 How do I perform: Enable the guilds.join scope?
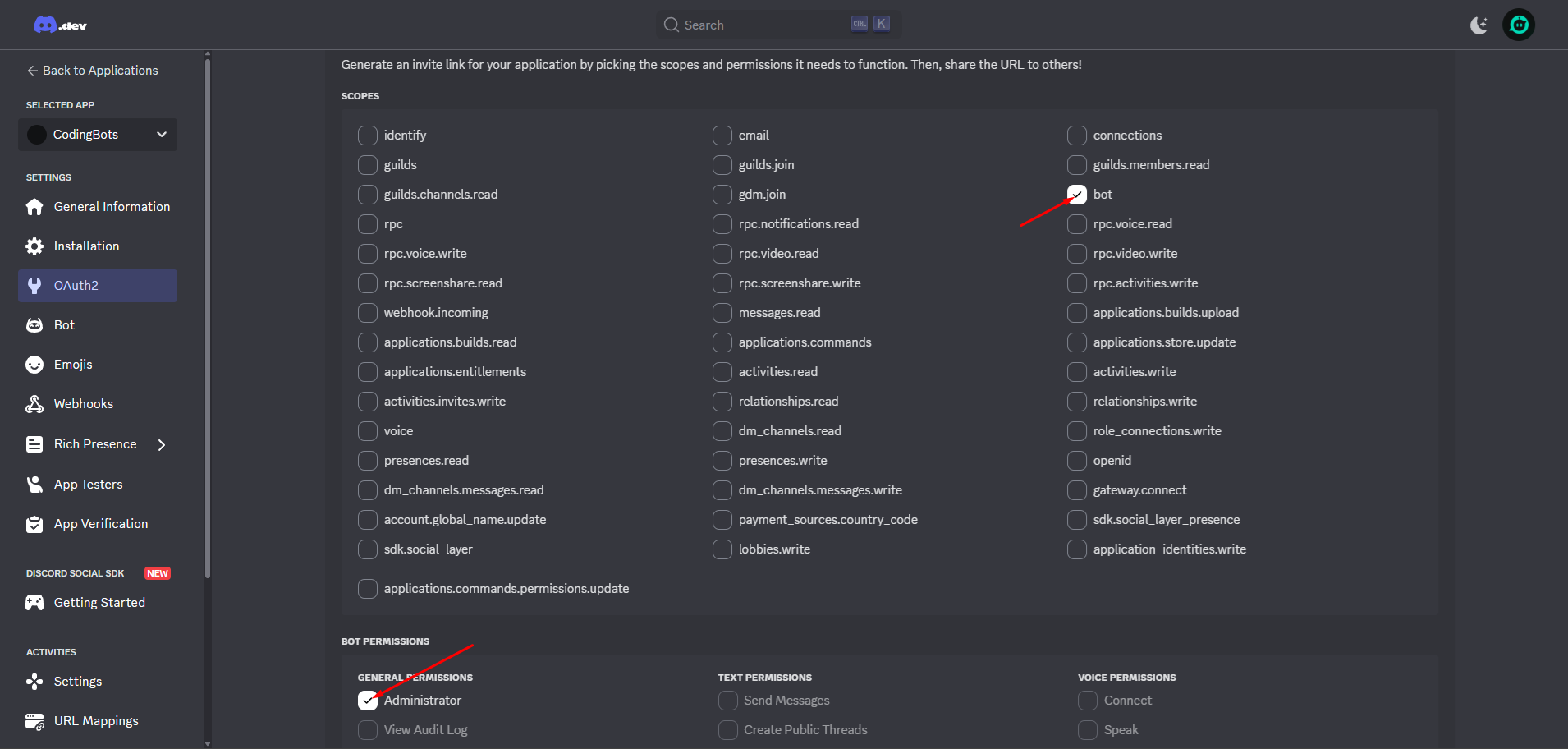click(722, 165)
